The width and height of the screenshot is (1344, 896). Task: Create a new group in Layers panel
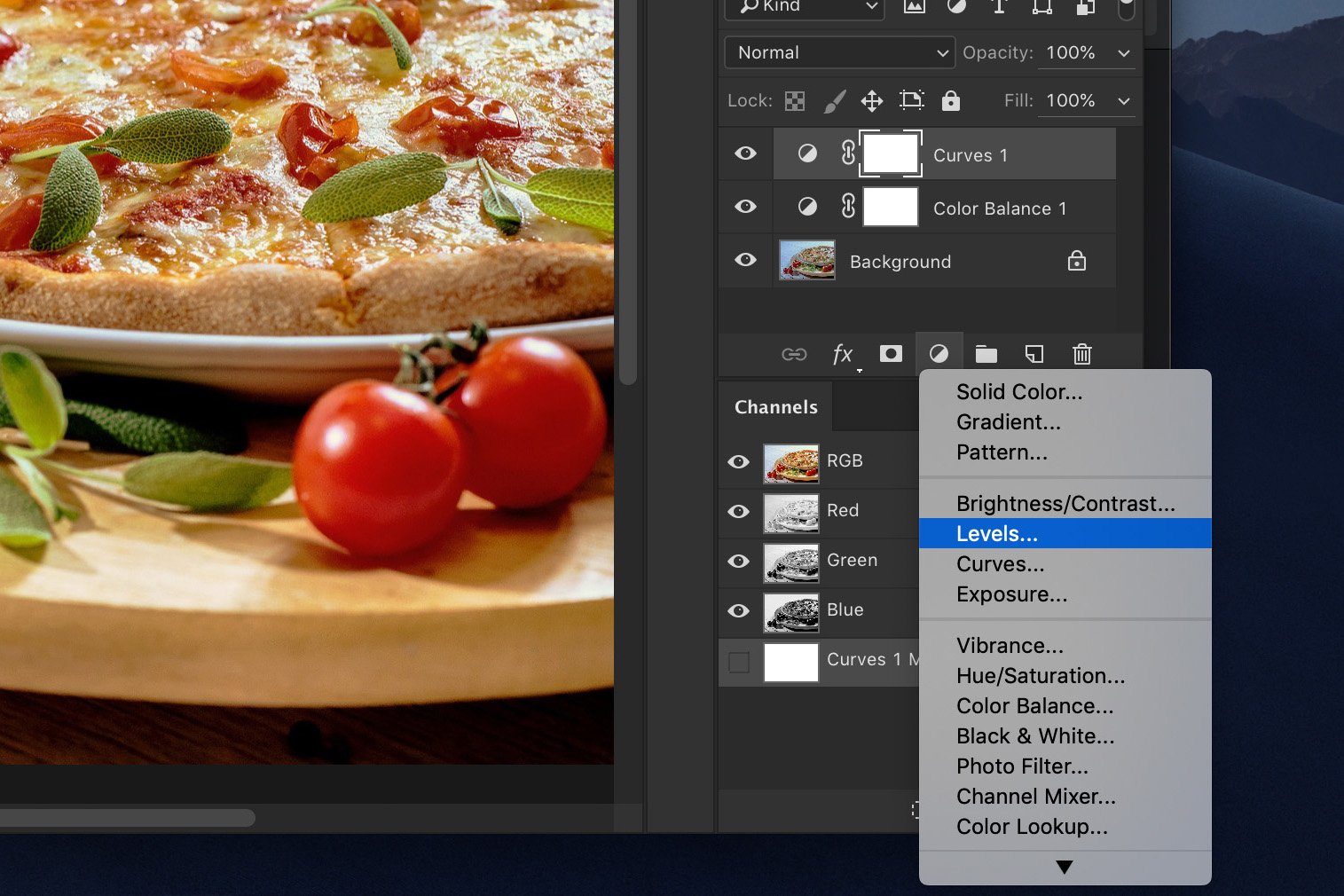[986, 354]
